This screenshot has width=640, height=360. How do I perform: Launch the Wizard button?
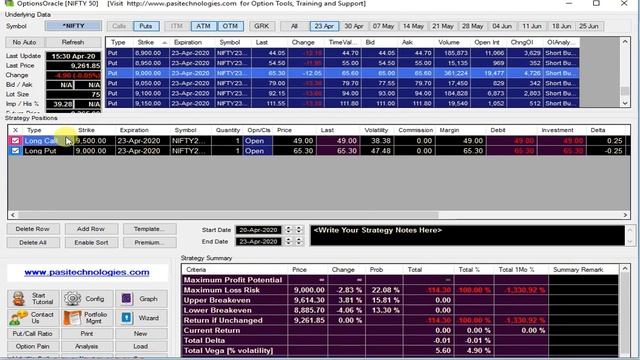(x=141, y=318)
